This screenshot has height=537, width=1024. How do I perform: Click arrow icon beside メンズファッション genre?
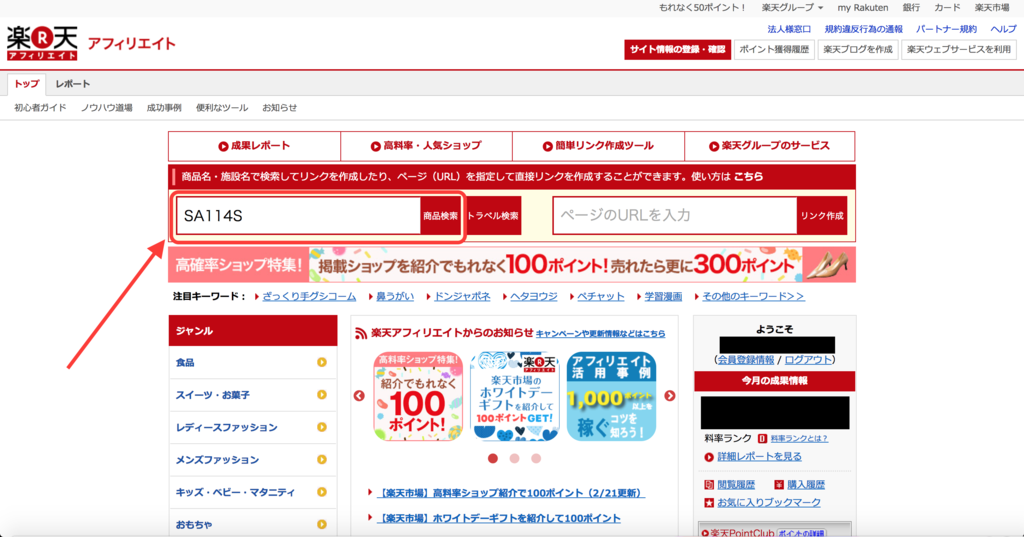[x=322, y=459]
